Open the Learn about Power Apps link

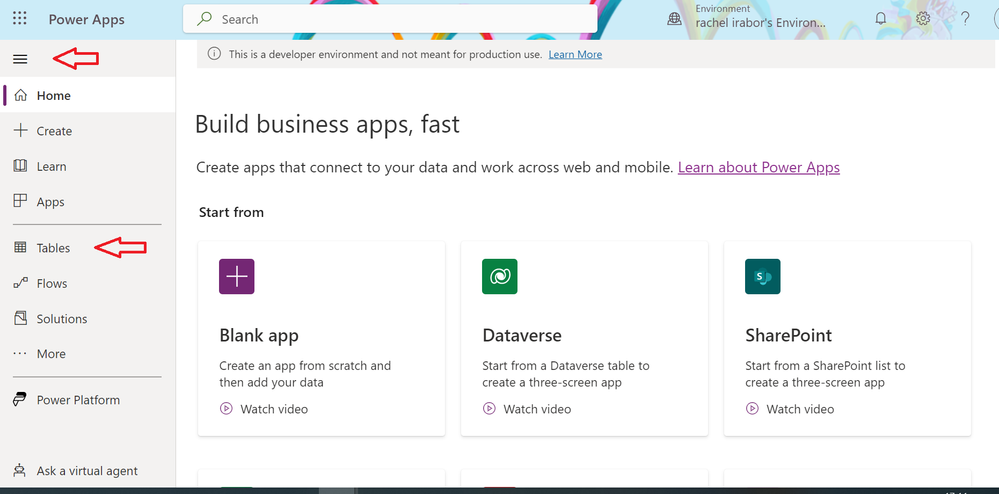tap(759, 168)
